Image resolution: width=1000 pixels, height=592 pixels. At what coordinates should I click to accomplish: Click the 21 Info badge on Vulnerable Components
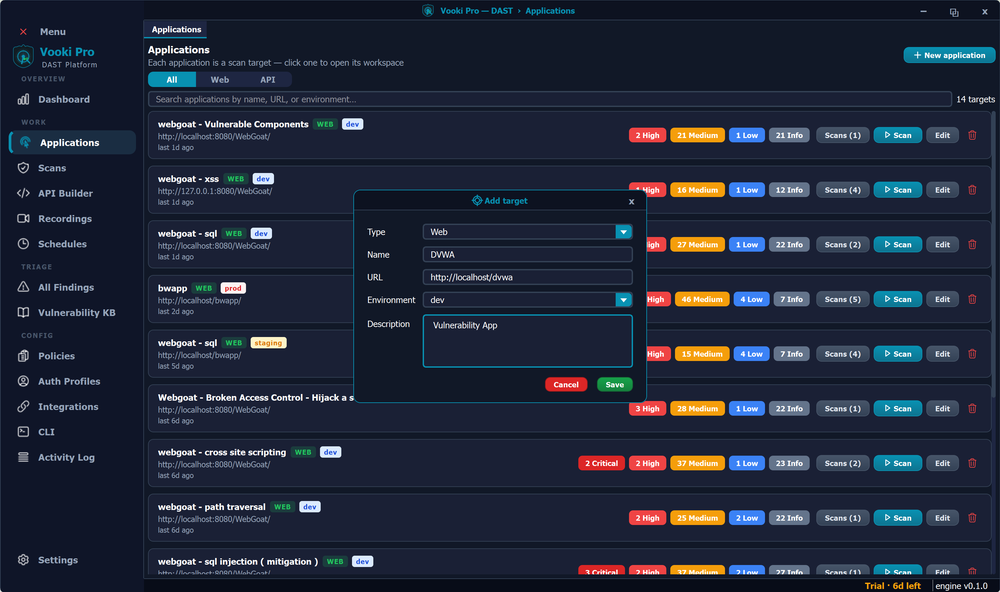pos(789,135)
